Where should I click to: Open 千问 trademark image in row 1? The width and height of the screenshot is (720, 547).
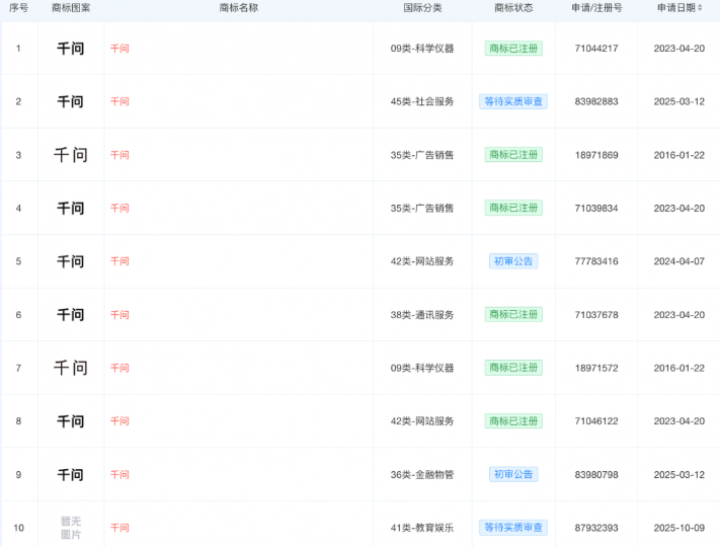click(70, 48)
